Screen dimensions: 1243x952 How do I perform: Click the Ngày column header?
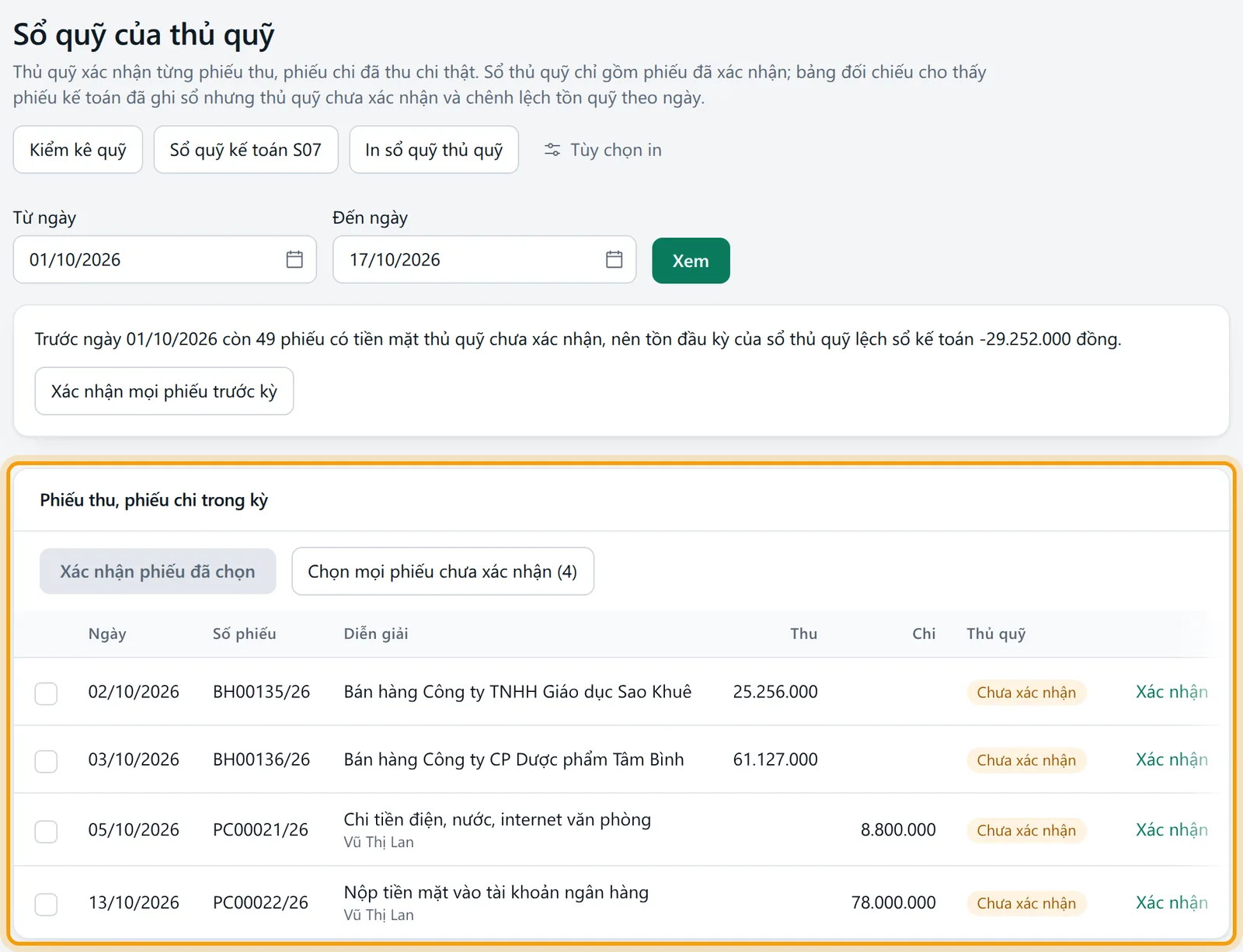pyautogui.click(x=107, y=634)
